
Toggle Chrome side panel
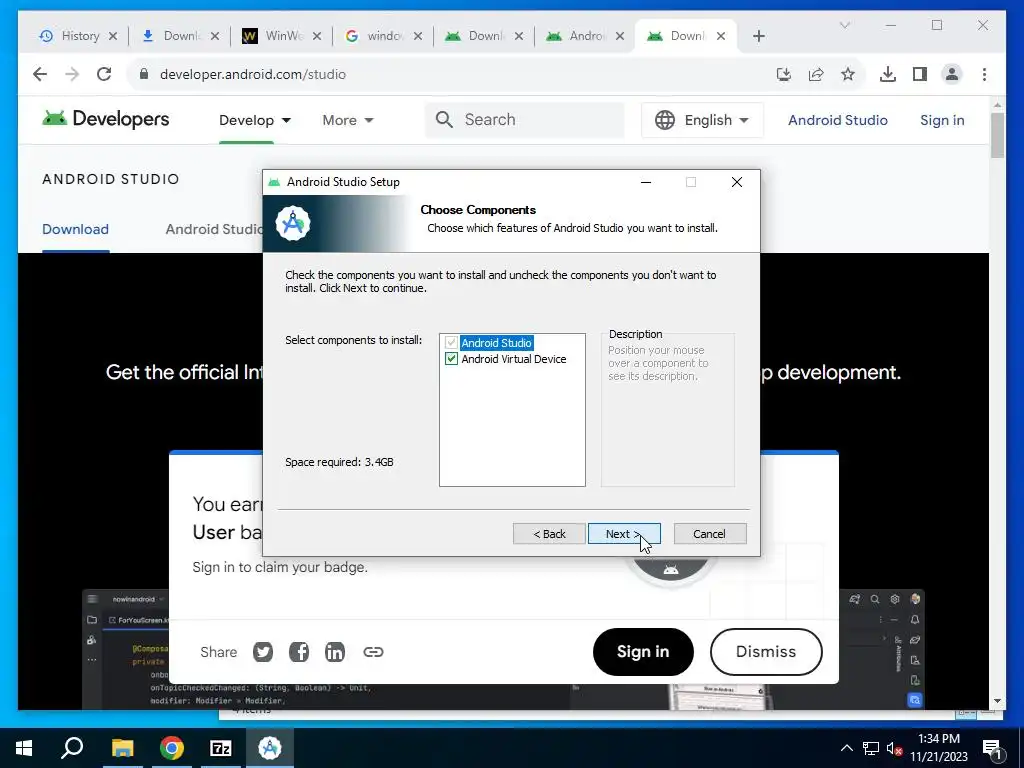coord(920,74)
